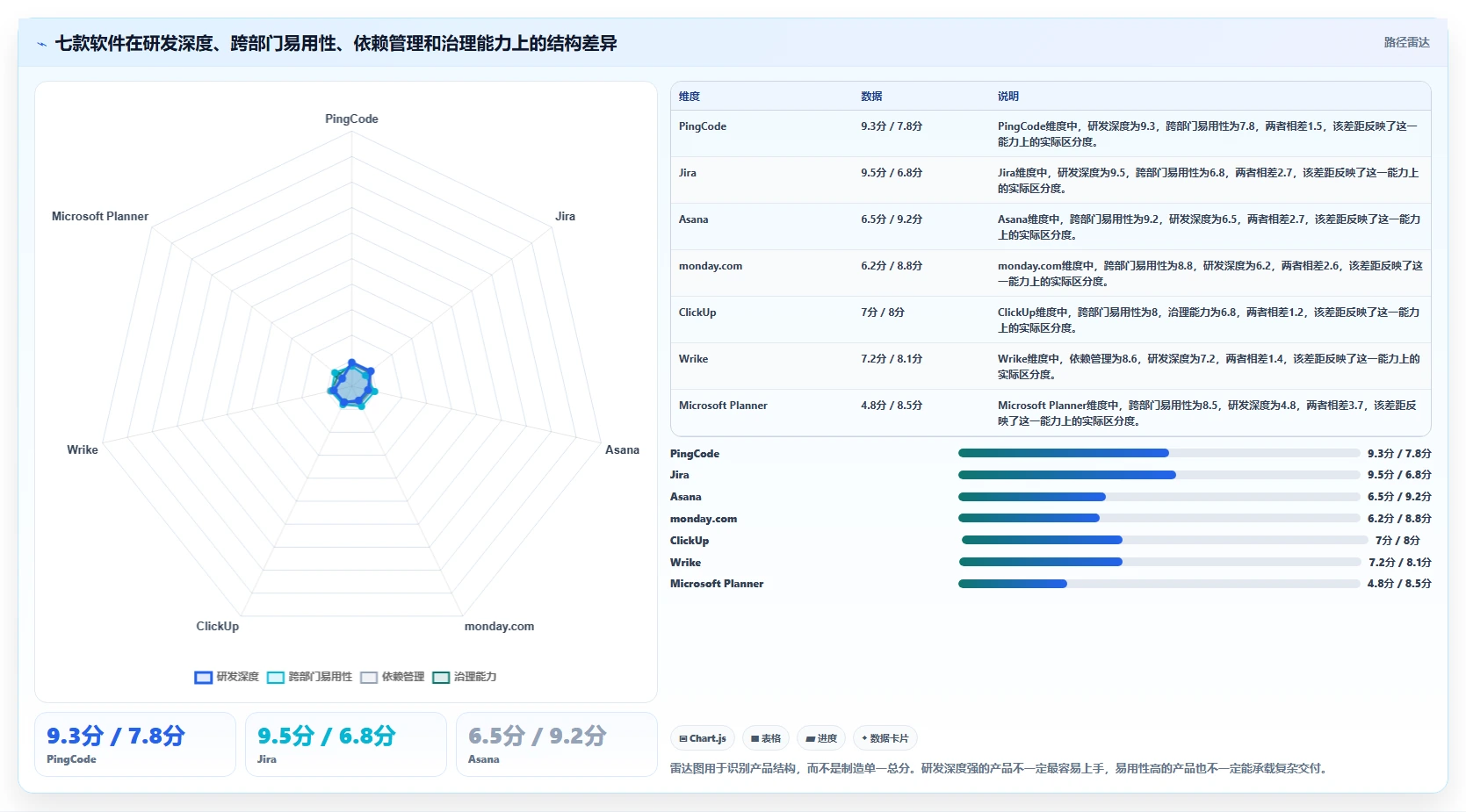Click the Wrike progress bar
The image size is (1466, 812).
(1159, 562)
